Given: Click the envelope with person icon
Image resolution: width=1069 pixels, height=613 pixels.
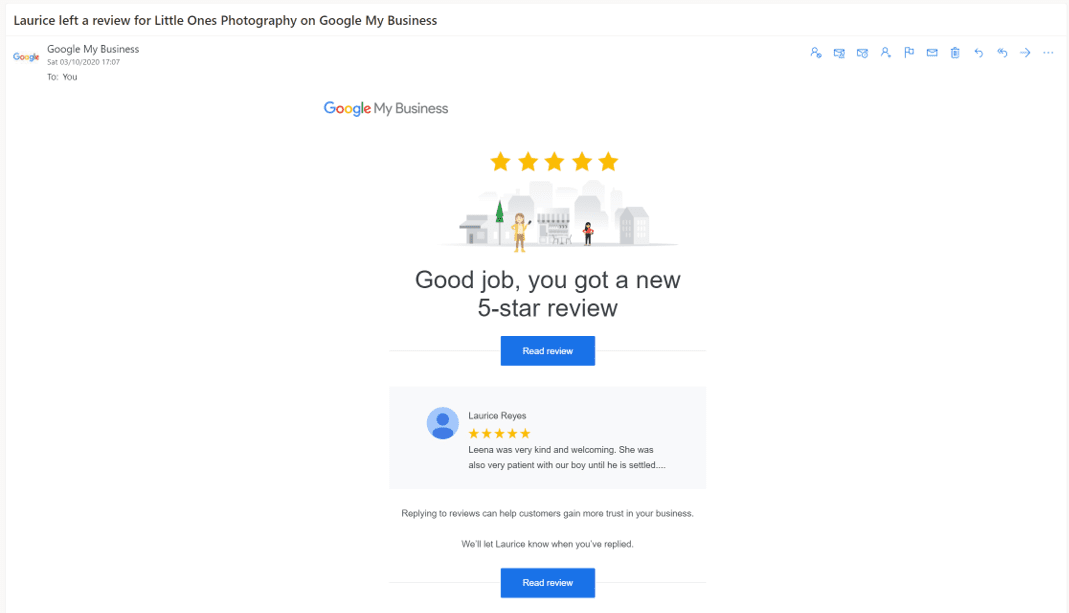Looking at the screenshot, I should pyautogui.click(x=839, y=53).
